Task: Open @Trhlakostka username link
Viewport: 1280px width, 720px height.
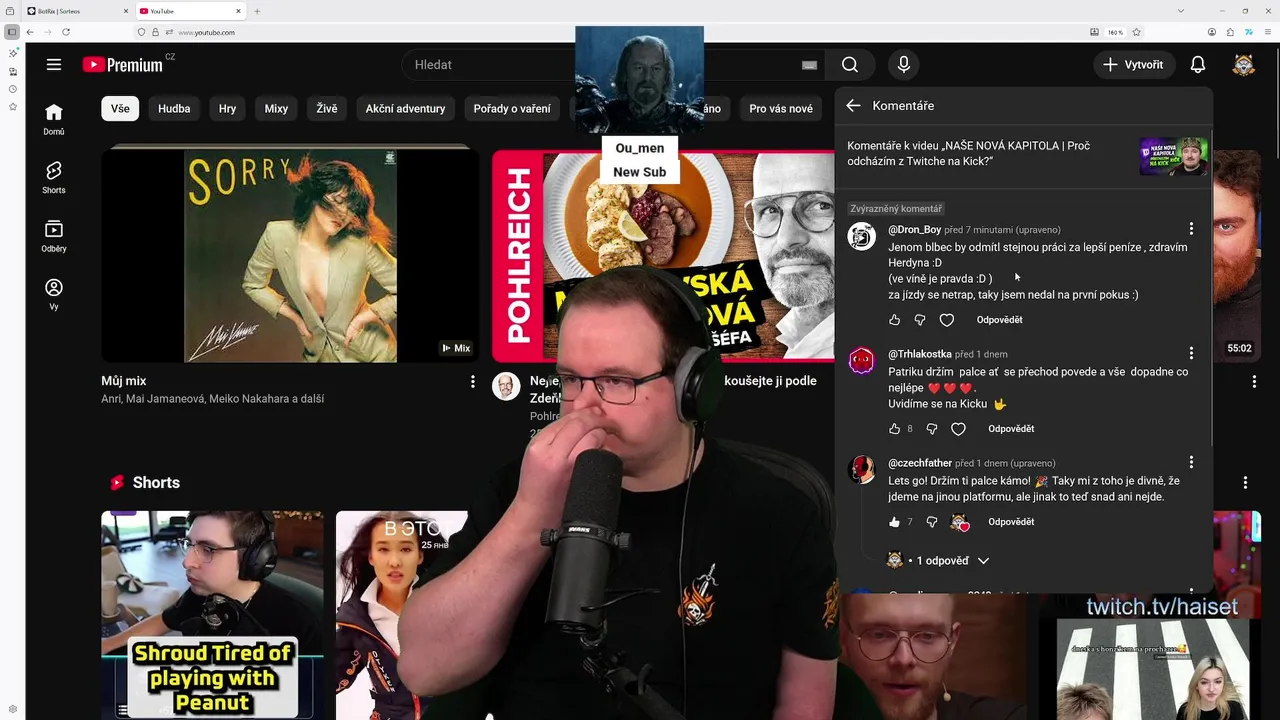Action: pyautogui.click(x=920, y=354)
